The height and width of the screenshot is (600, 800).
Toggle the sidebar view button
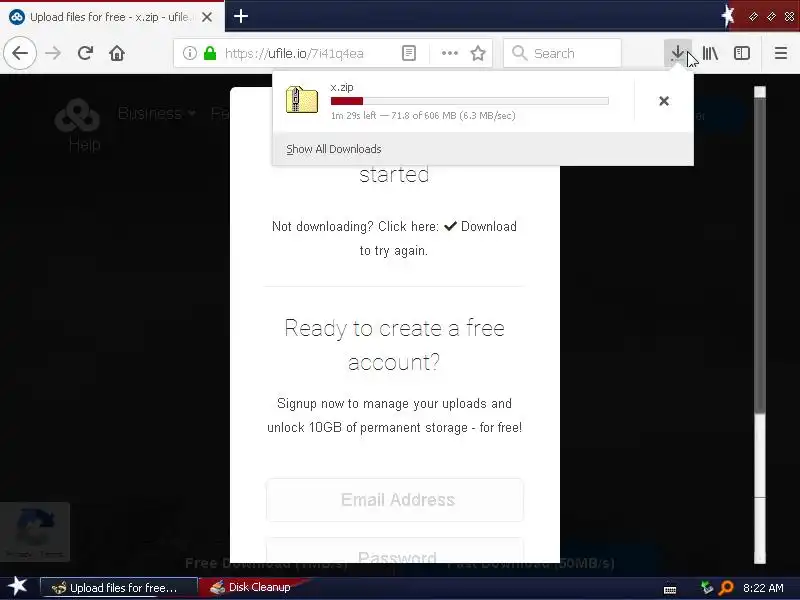pyautogui.click(x=741, y=53)
